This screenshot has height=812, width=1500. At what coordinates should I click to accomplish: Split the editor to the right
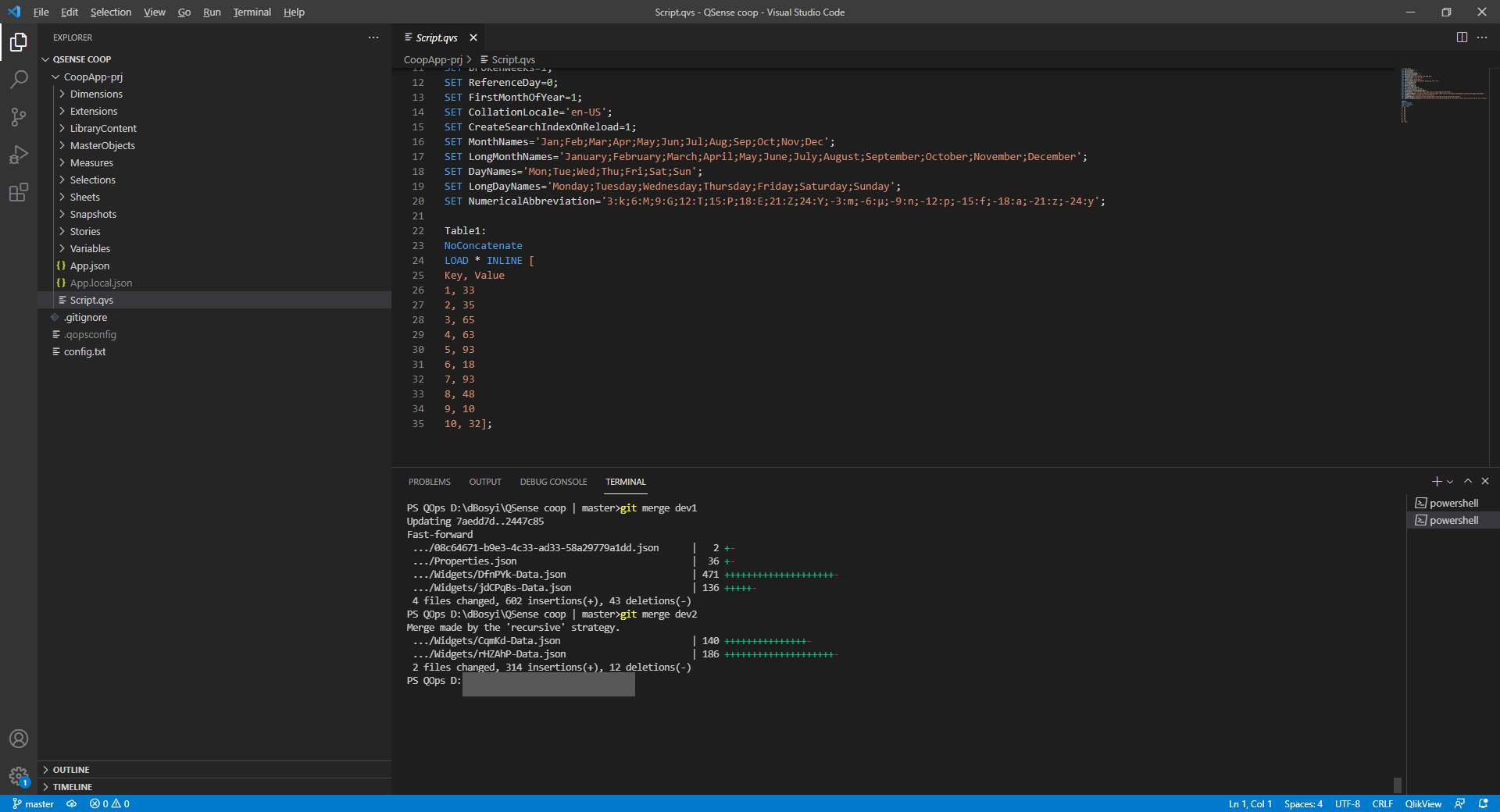point(1462,37)
